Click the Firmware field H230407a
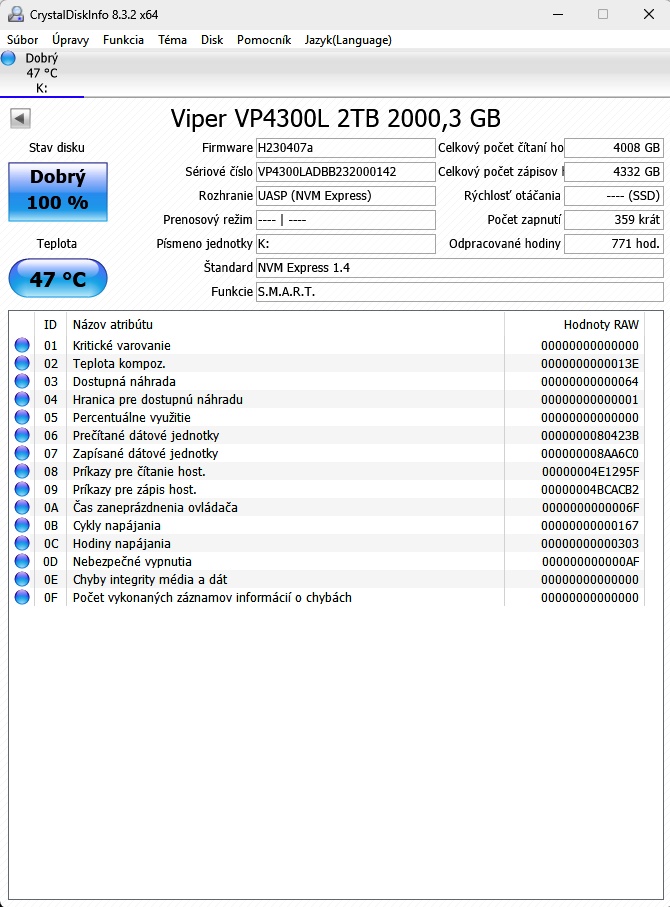Viewport: 670px width, 907px height. (x=345, y=148)
